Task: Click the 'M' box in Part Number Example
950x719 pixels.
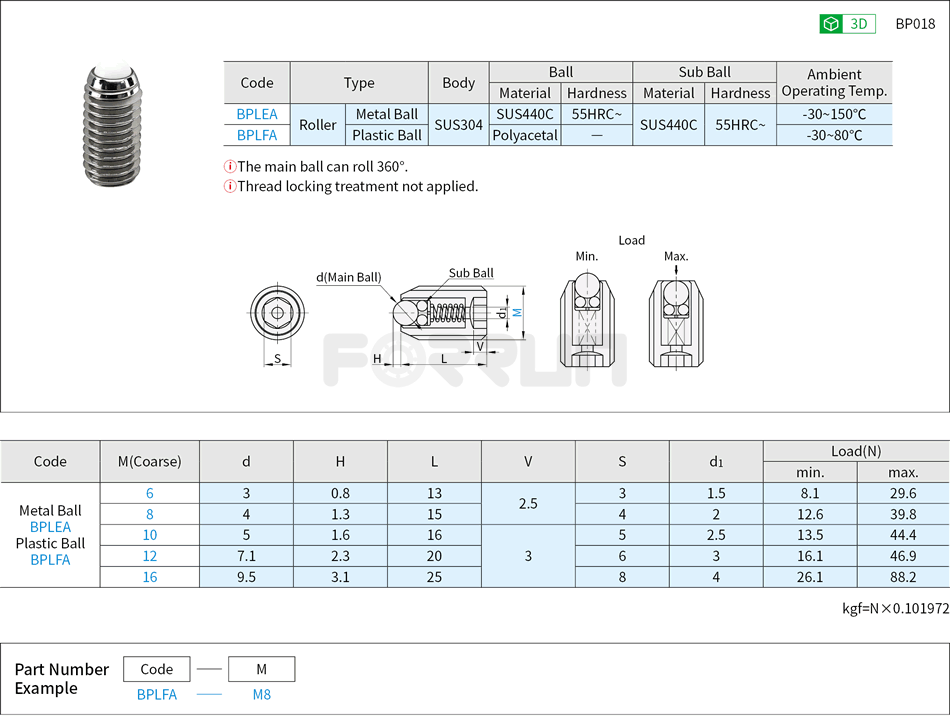Action: (x=261, y=669)
